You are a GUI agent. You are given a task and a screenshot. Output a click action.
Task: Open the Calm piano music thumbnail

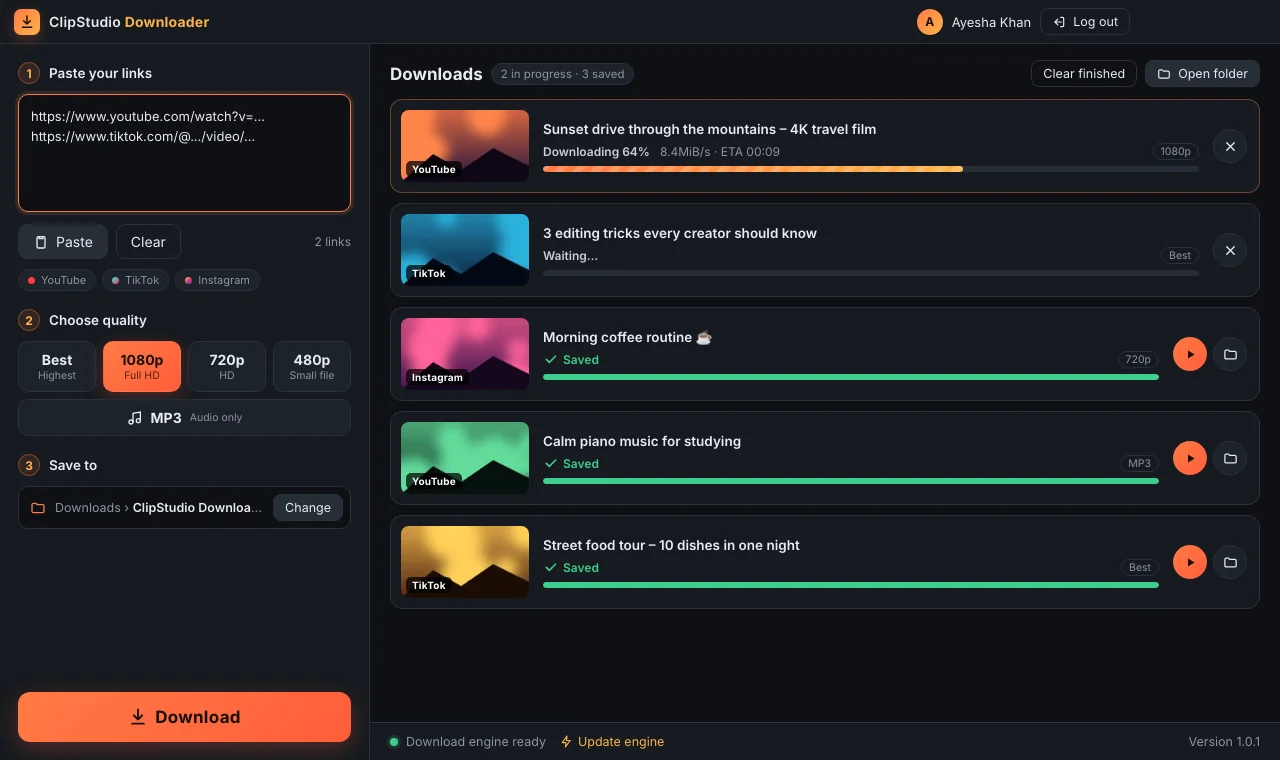(465, 458)
